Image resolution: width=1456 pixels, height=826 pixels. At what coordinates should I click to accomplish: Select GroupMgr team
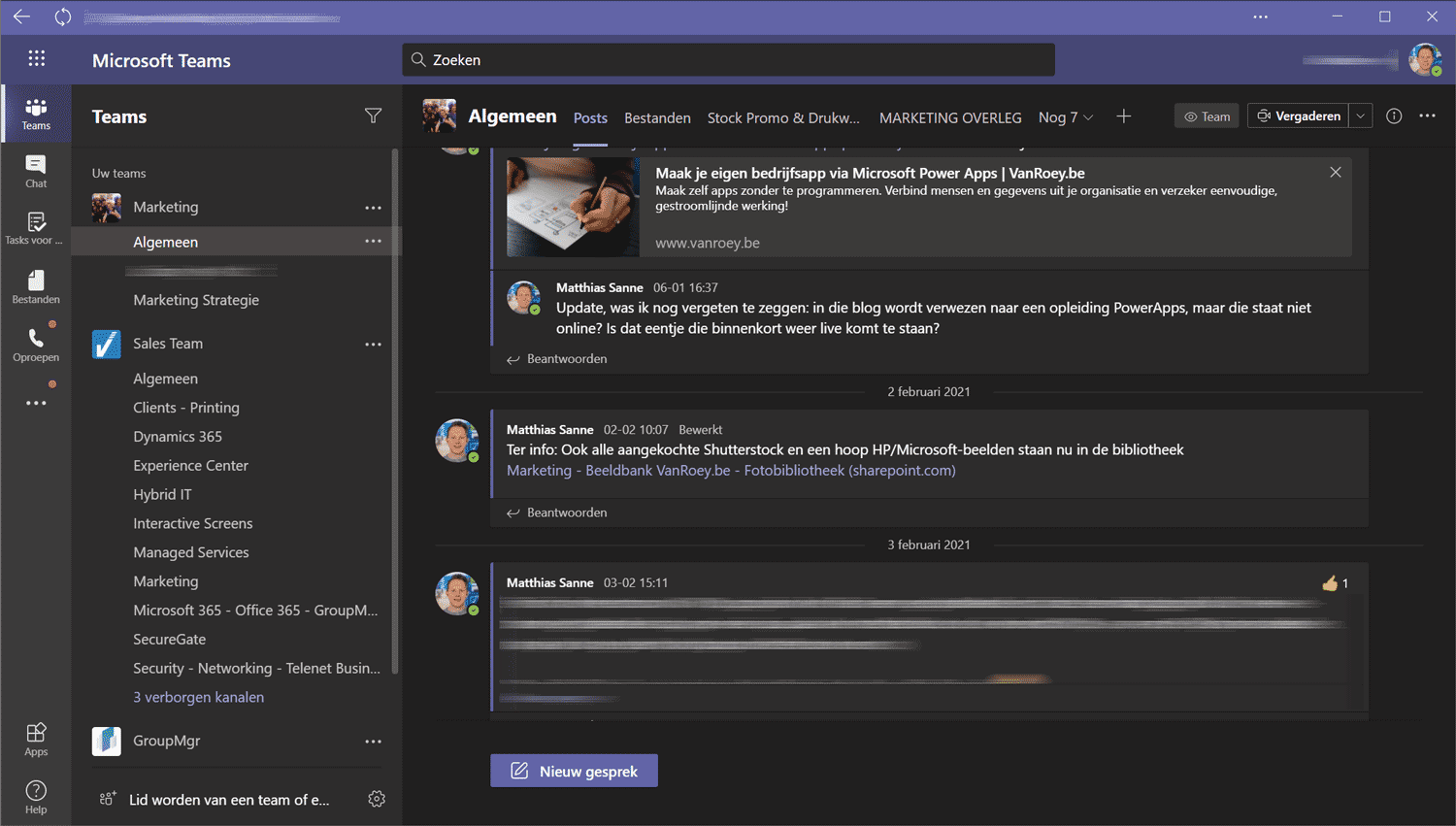[x=166, y=741]
